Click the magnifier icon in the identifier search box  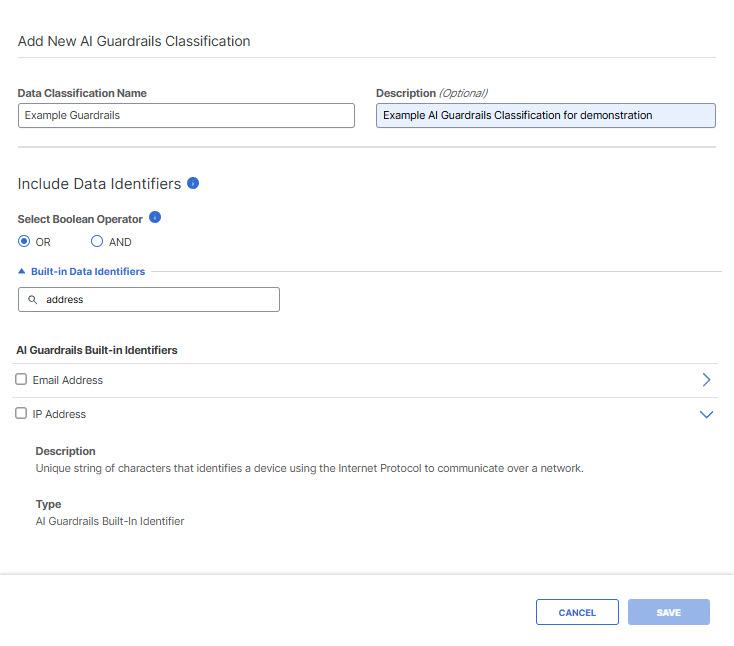pyautogui.click(x=32, y=300)
